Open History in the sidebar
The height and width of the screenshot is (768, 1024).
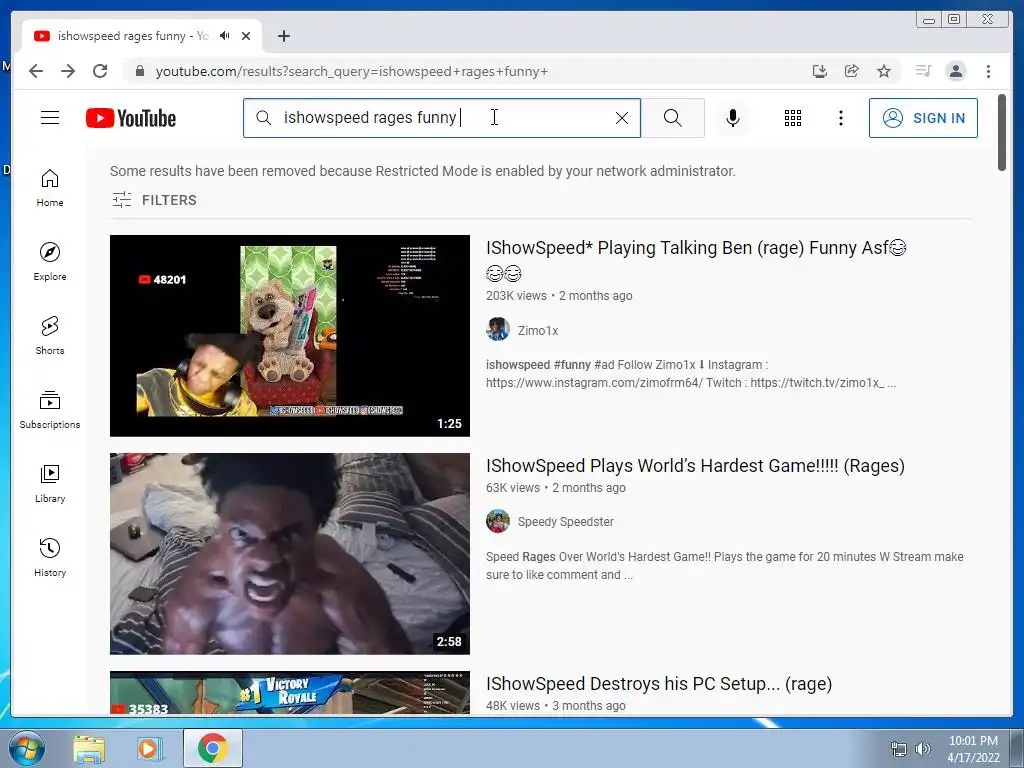50,557
